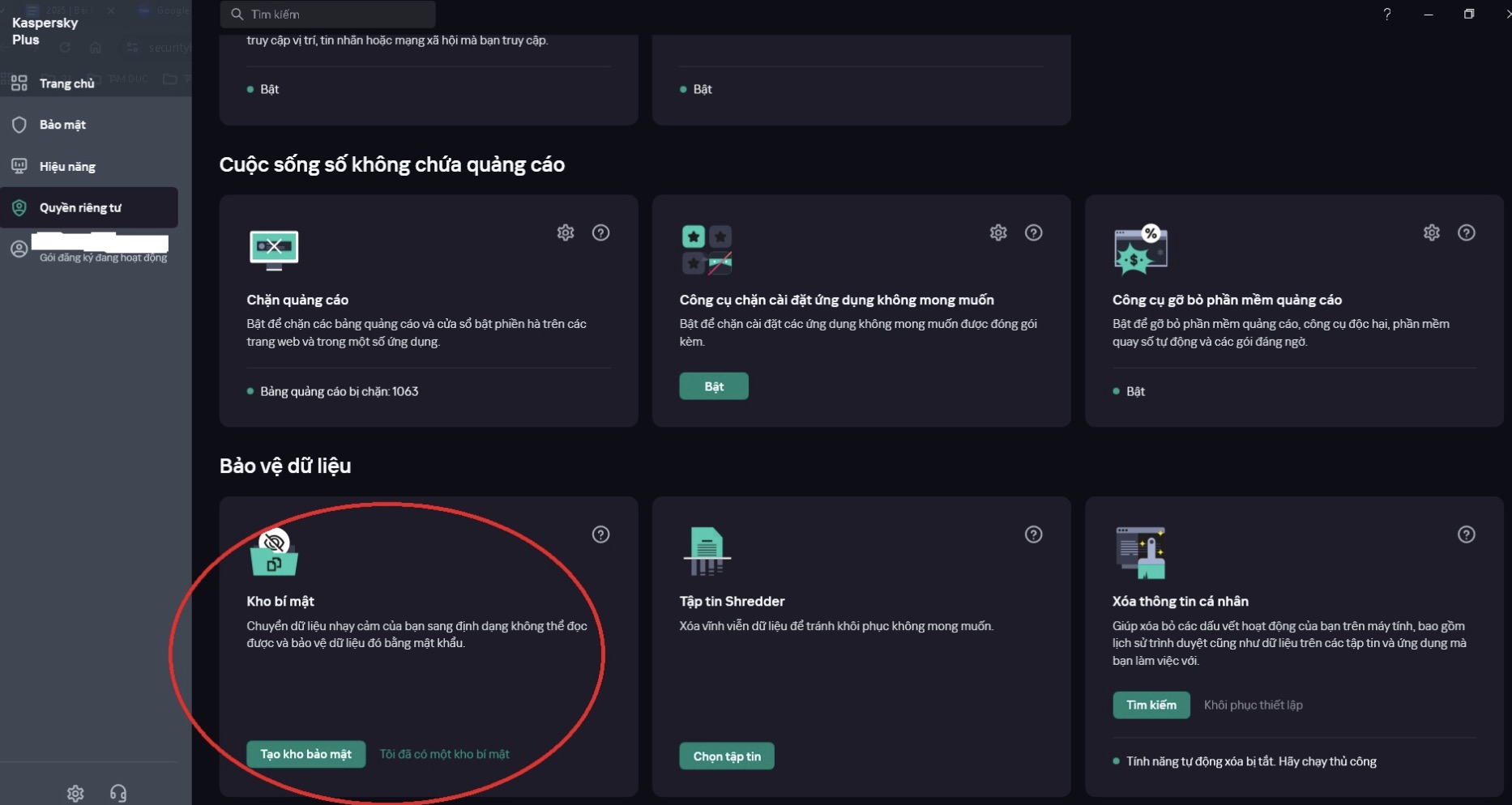Open the subscription account icon in sidebar
Screen dimensions: 1512x805
[19, 249]
